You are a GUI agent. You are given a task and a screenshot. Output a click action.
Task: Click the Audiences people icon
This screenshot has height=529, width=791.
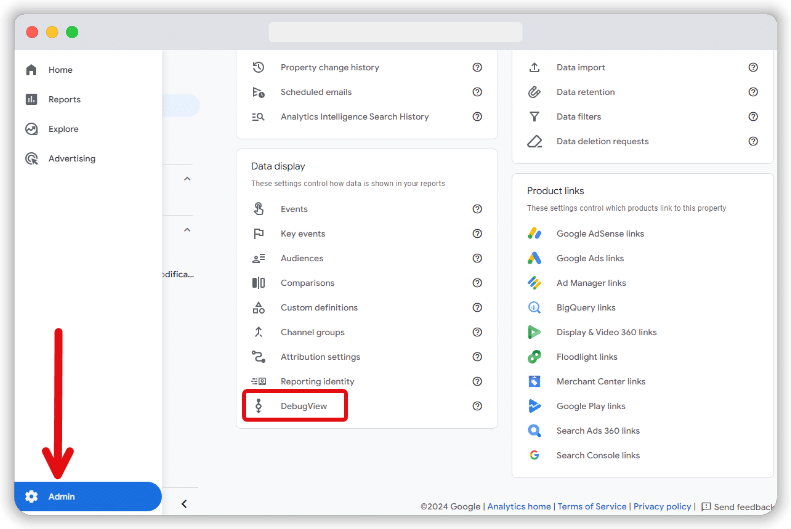[x=258, y=258]
